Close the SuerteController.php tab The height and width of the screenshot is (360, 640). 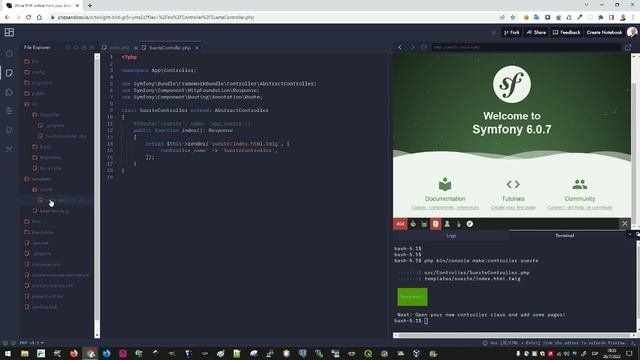[197, 48]
